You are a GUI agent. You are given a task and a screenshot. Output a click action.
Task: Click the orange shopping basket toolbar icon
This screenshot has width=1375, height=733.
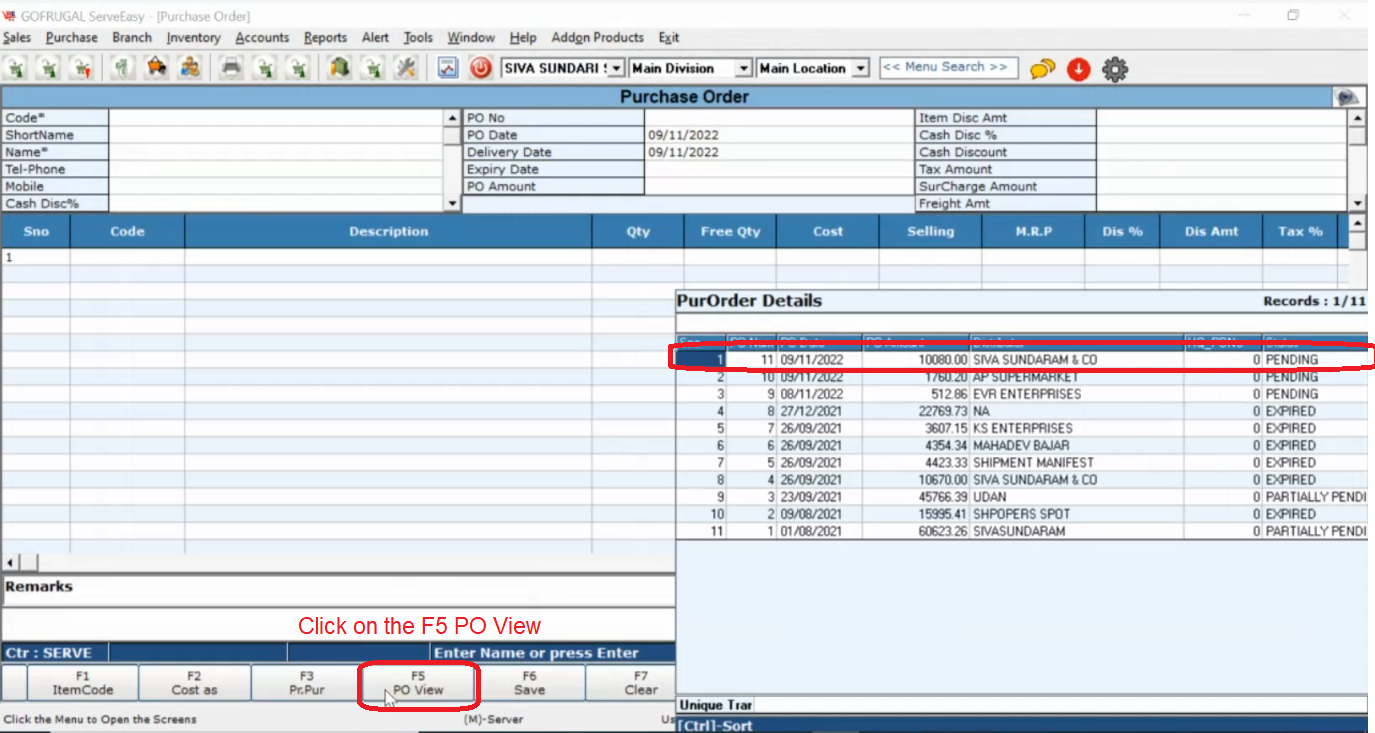coord(156,68)
